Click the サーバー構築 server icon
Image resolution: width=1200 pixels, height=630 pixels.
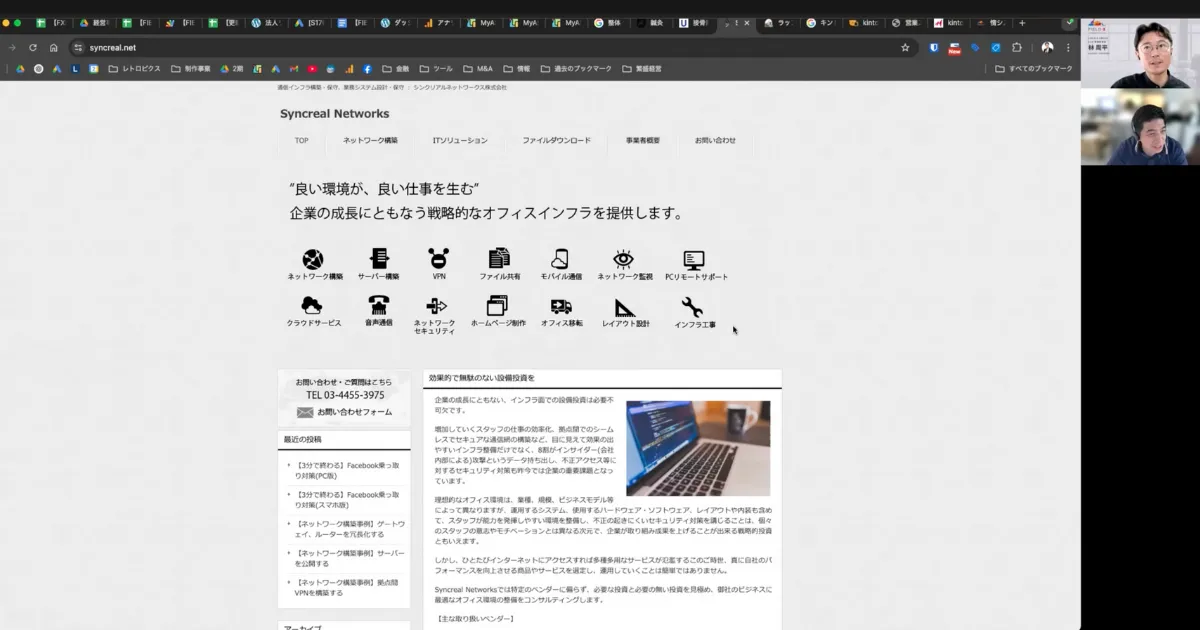coord(378,258)
